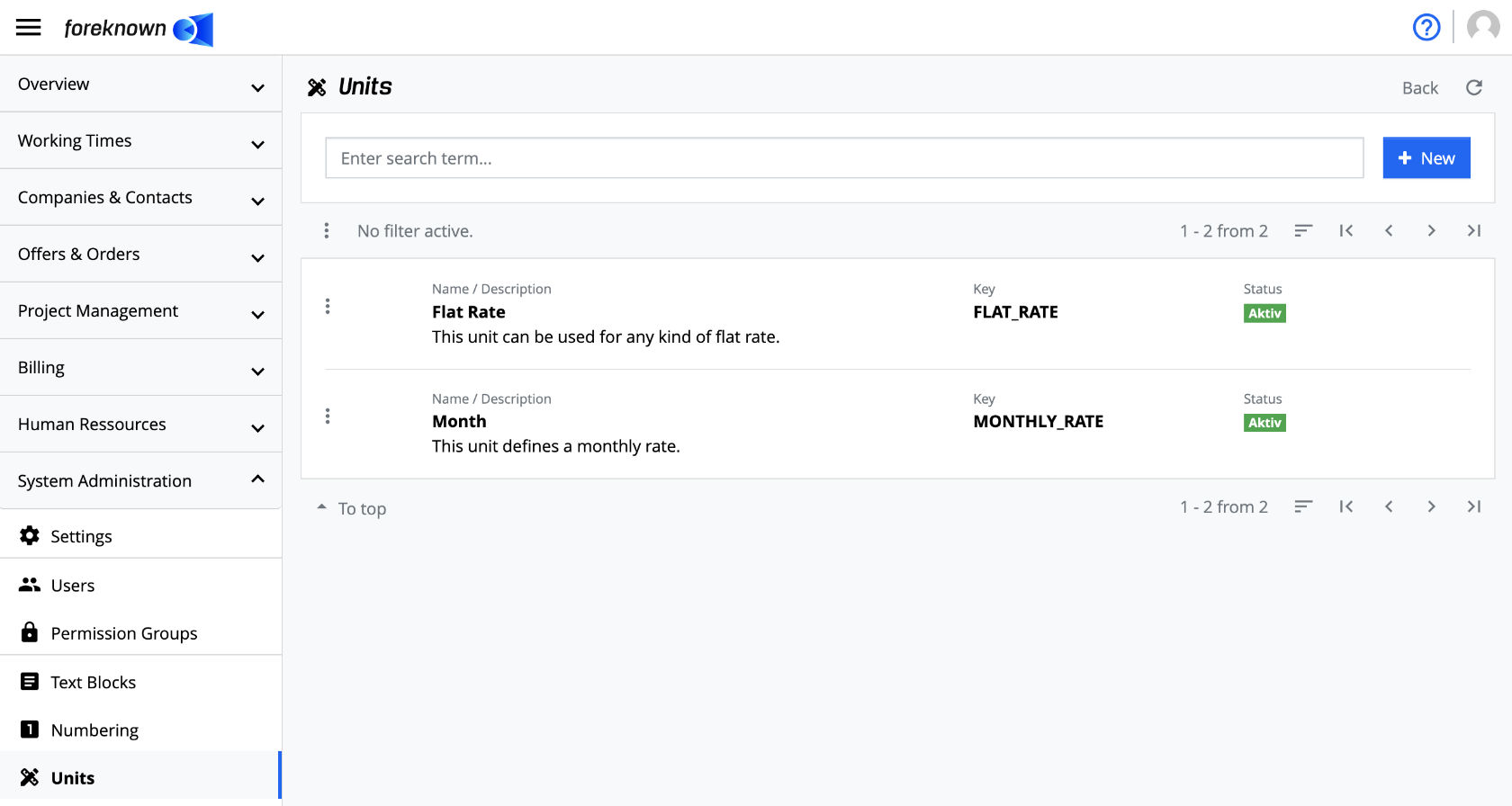This screenshot has width=1512, height=806.
Task: Go to previous page in top pagination
Action: tap(1389, 231)
